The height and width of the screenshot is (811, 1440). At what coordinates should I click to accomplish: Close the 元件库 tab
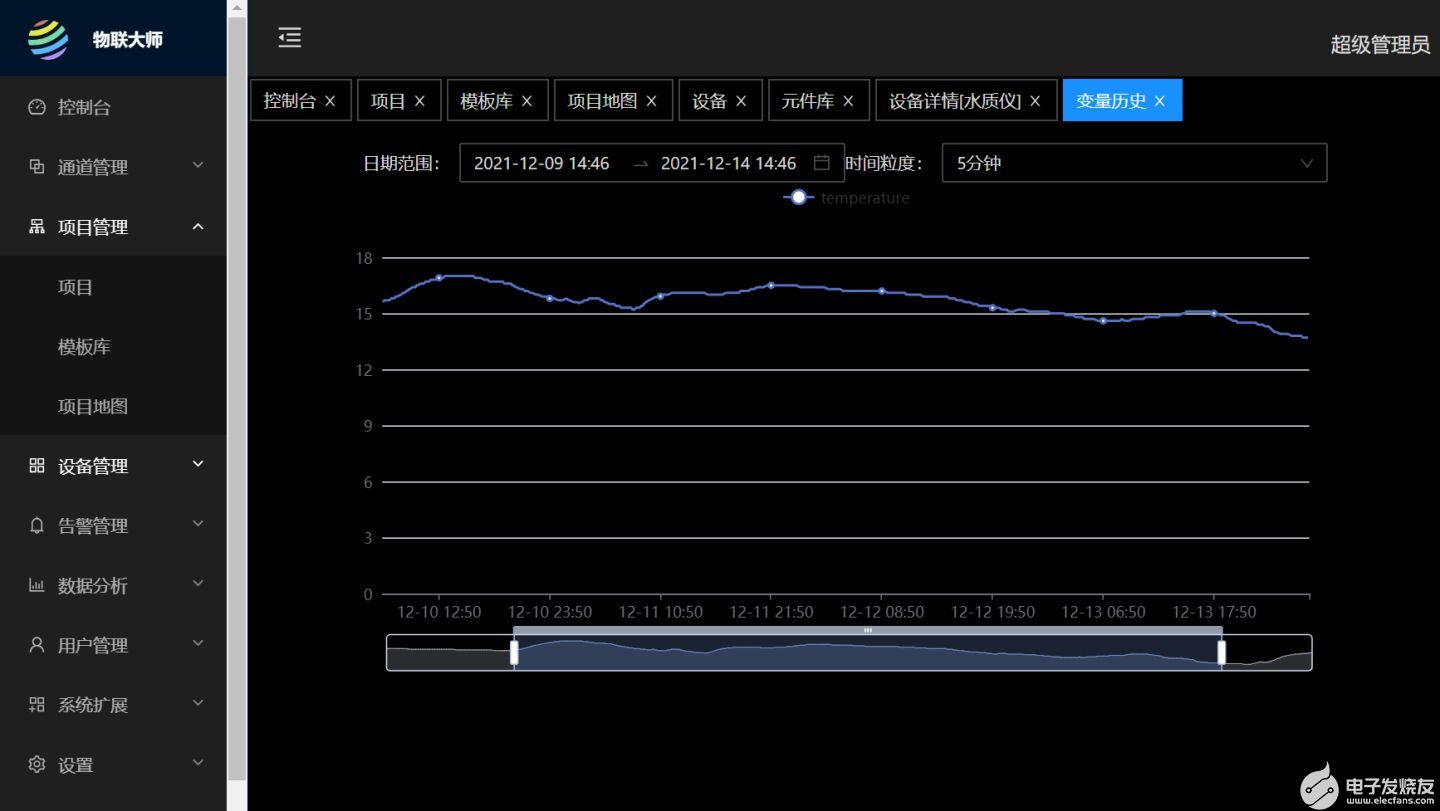tap(848, 101)
